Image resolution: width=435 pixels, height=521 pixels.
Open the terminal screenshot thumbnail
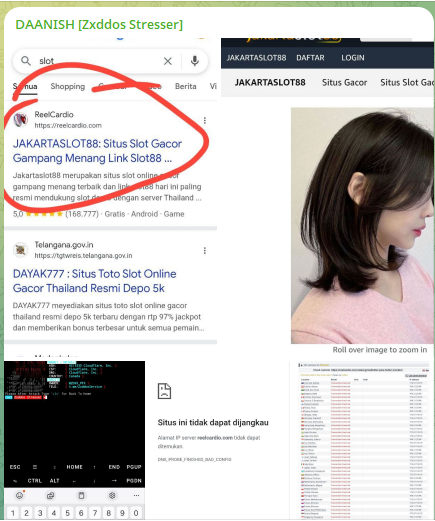click(74, 440)
